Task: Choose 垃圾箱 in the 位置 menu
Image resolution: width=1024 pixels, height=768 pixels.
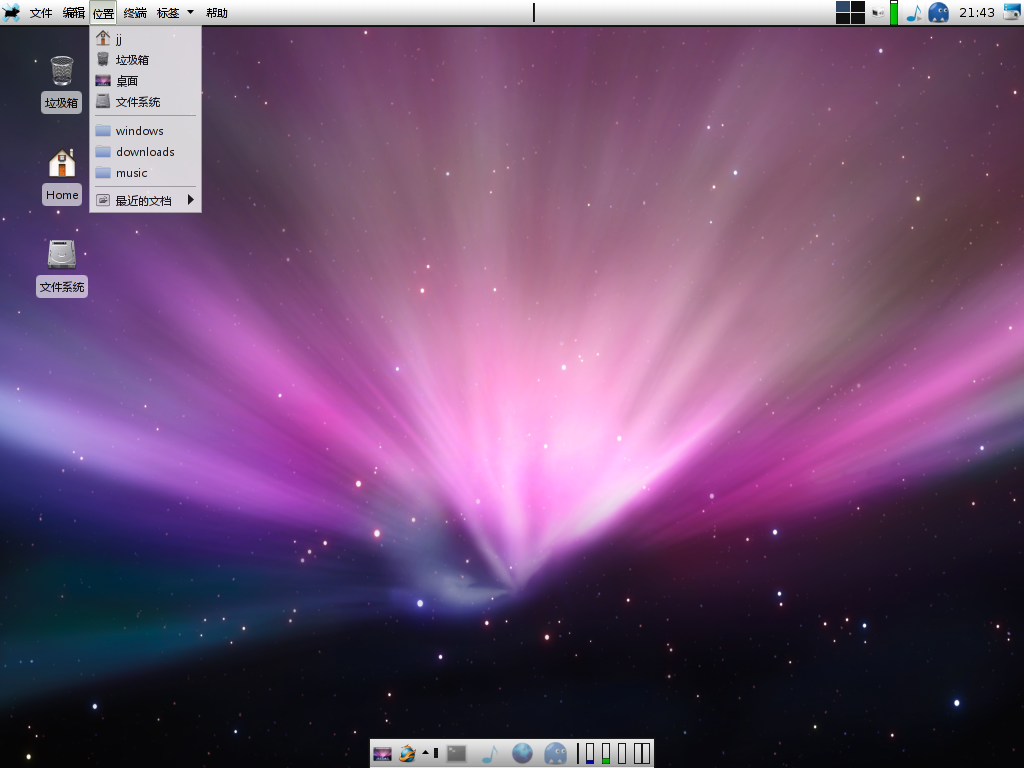Action: coord(145,60)
